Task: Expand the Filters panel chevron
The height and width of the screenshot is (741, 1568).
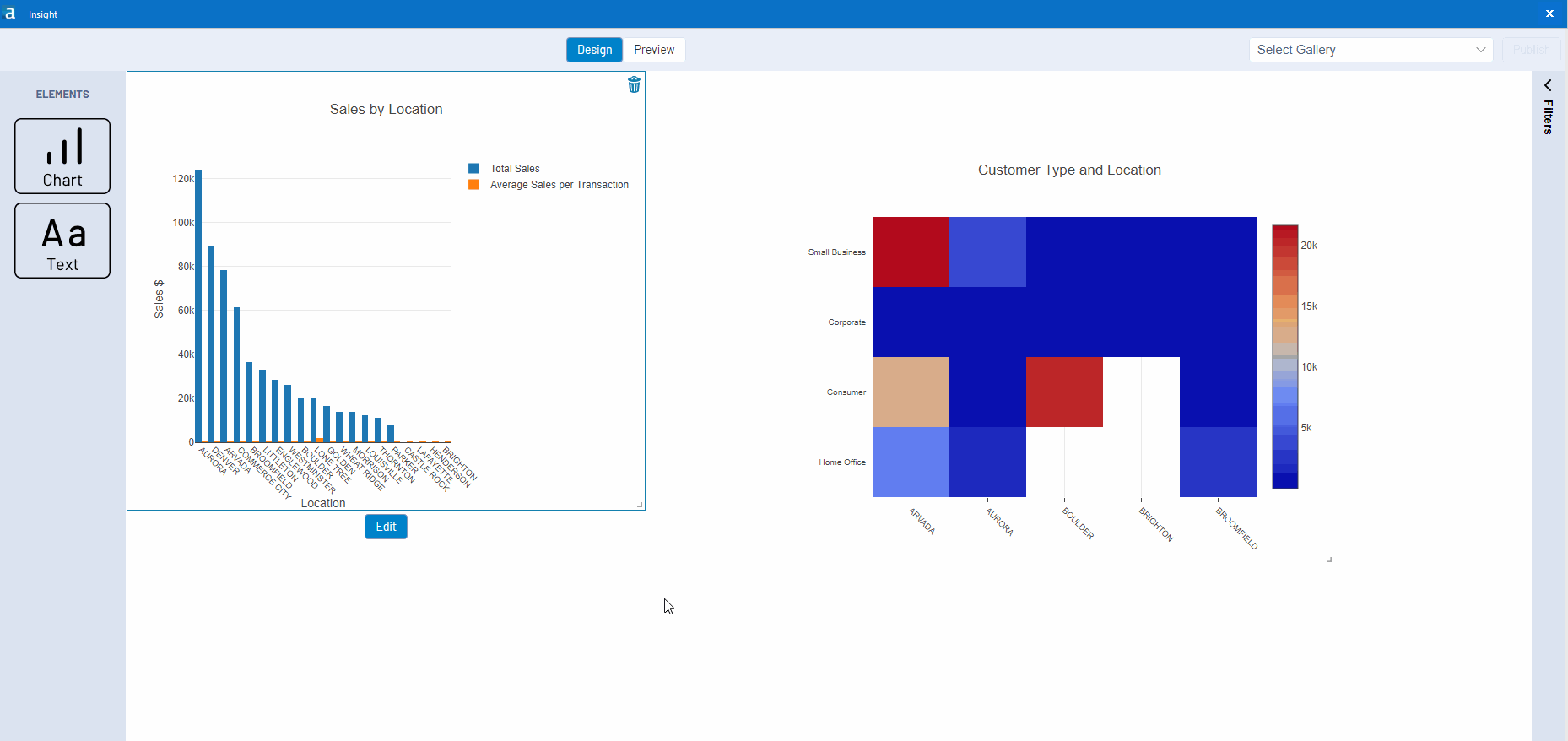Action: click(x=1548, y=85)
